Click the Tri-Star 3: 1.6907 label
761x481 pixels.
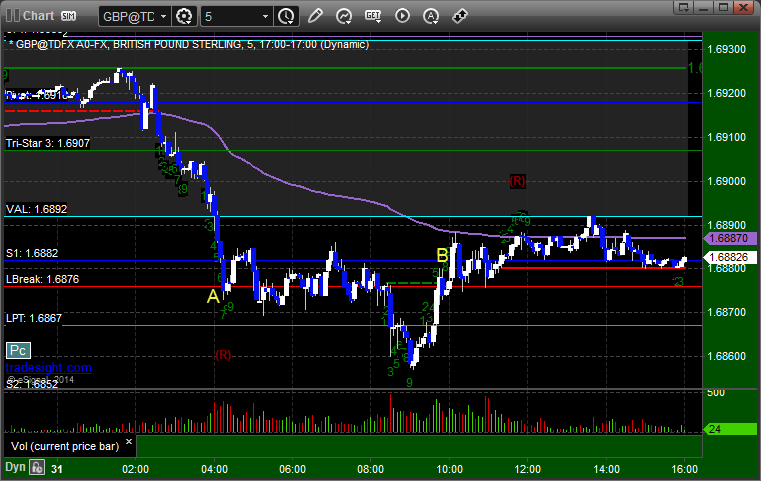[x=48, y=143]
